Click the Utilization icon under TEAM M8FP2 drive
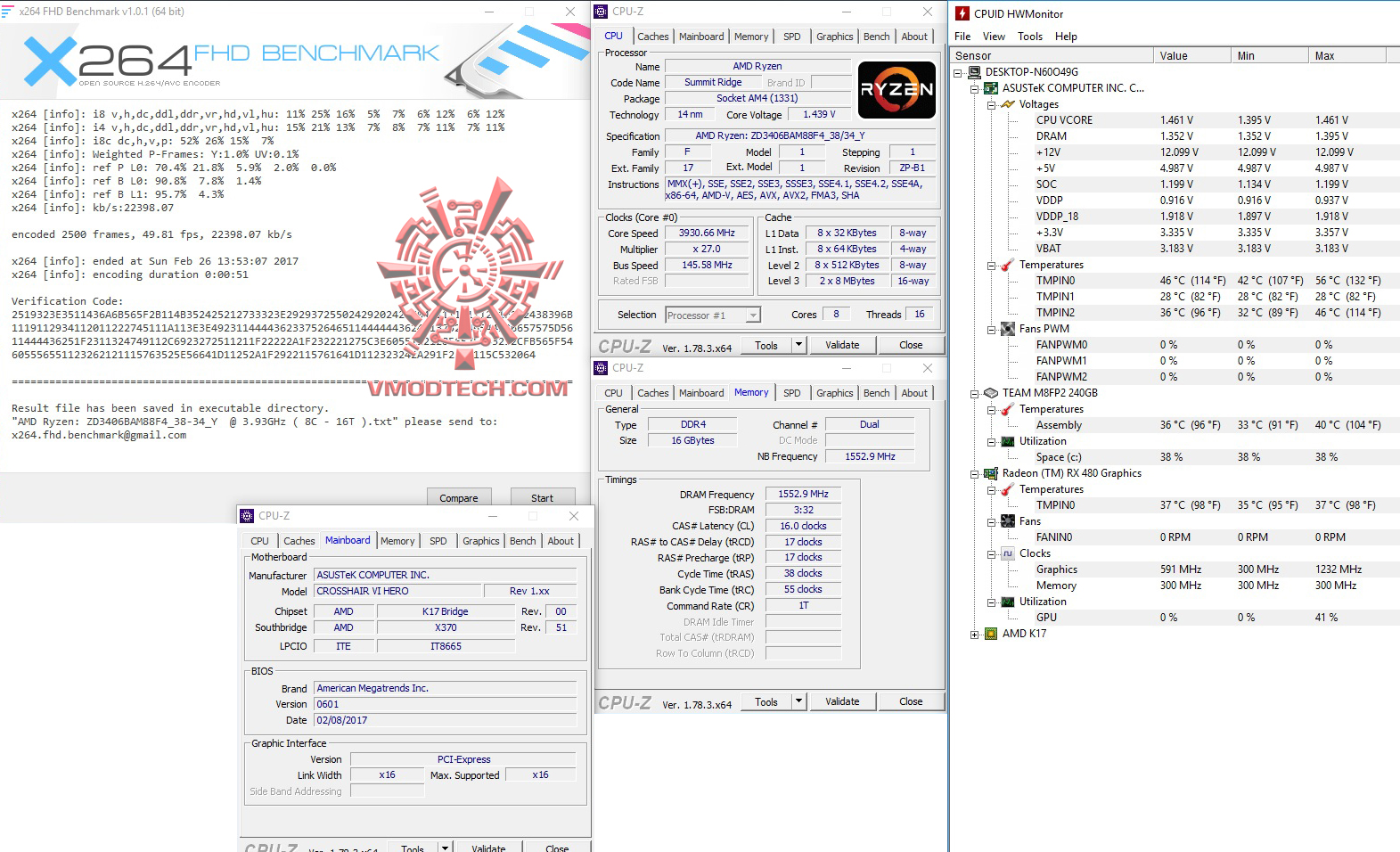Viewport: 1400px width, 852px height. point(1008,441)
